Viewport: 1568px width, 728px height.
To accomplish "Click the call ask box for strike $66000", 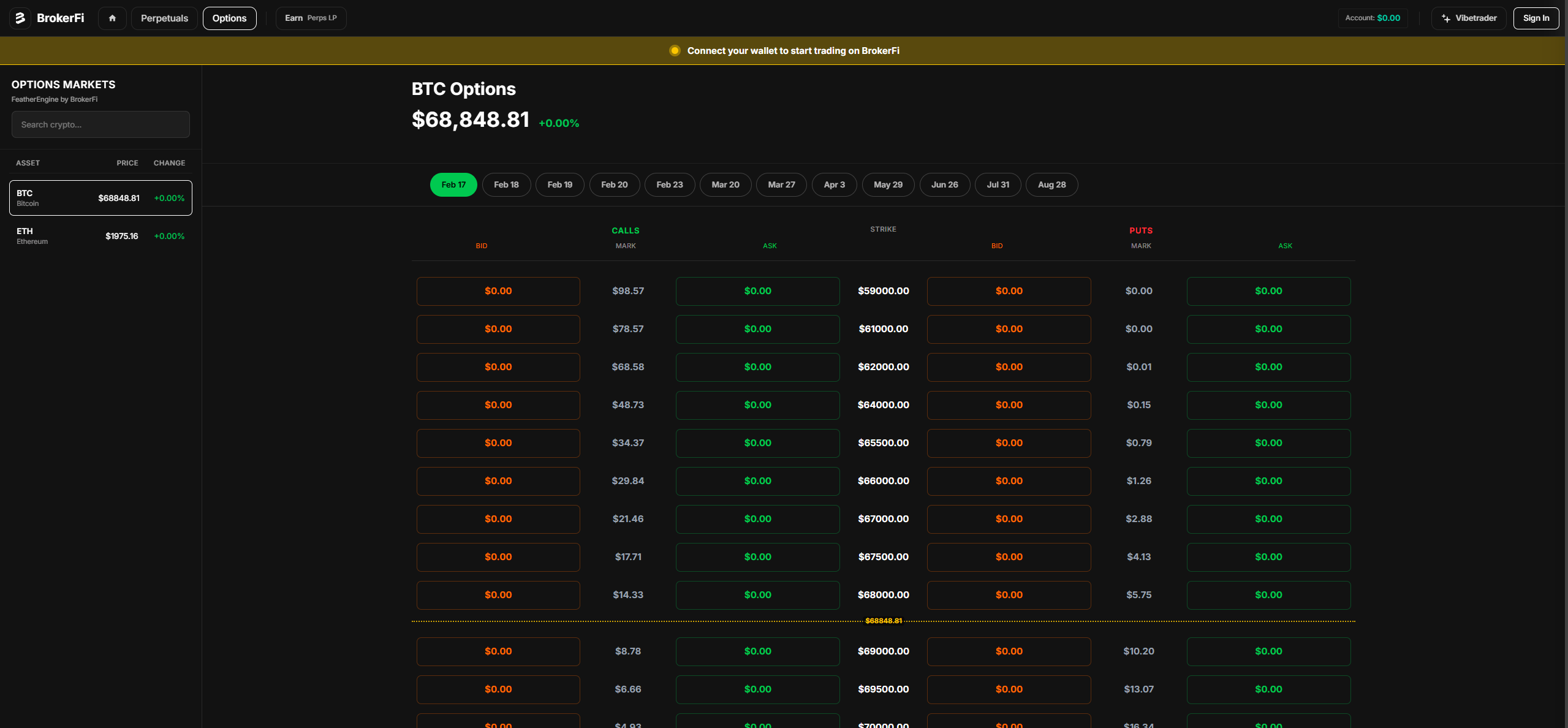I will pos(757,481).
